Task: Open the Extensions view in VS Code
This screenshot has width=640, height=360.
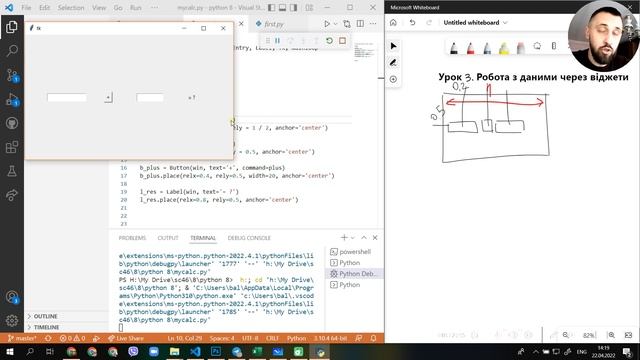Action: point(12,147)
